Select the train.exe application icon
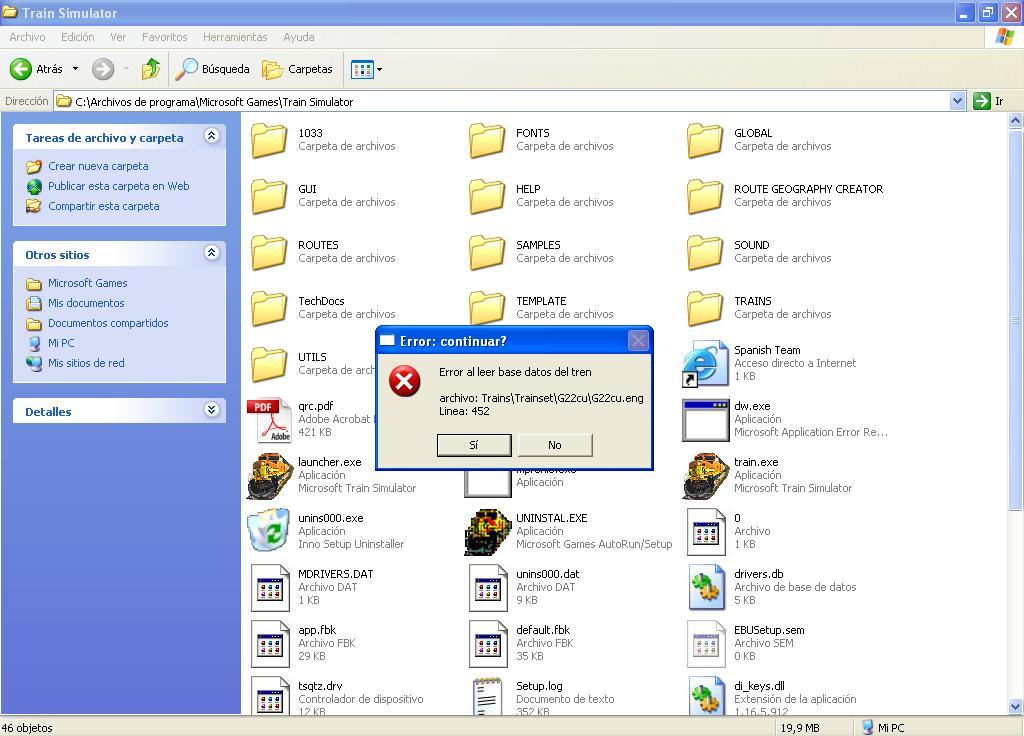The width and height of the screenshot is (1024, 736). pyautogui.click(x=706, y=475)
